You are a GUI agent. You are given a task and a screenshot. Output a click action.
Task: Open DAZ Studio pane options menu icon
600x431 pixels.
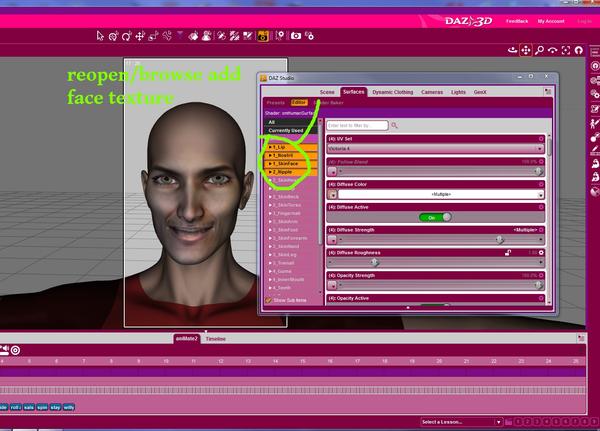[548, 92]
